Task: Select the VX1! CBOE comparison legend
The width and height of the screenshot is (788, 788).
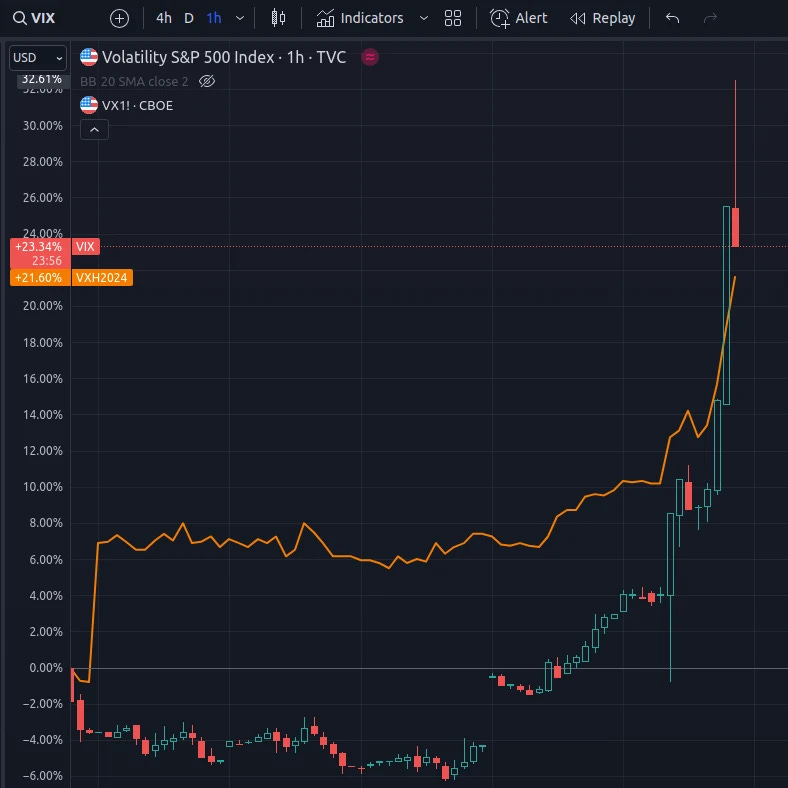Action: tap(137, 106)
